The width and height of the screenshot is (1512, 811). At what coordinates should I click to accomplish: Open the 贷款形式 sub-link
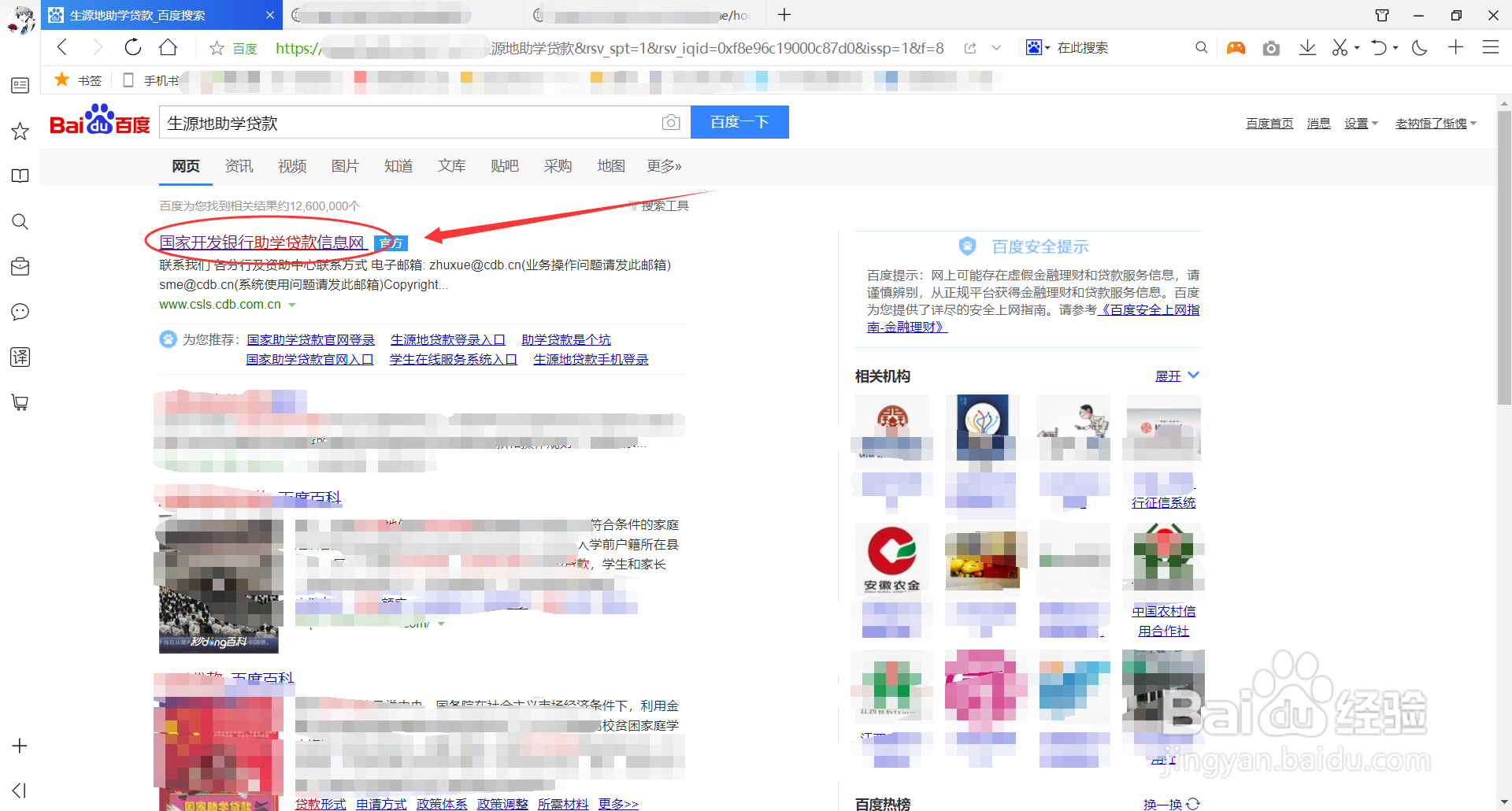[x=321, y=804]
